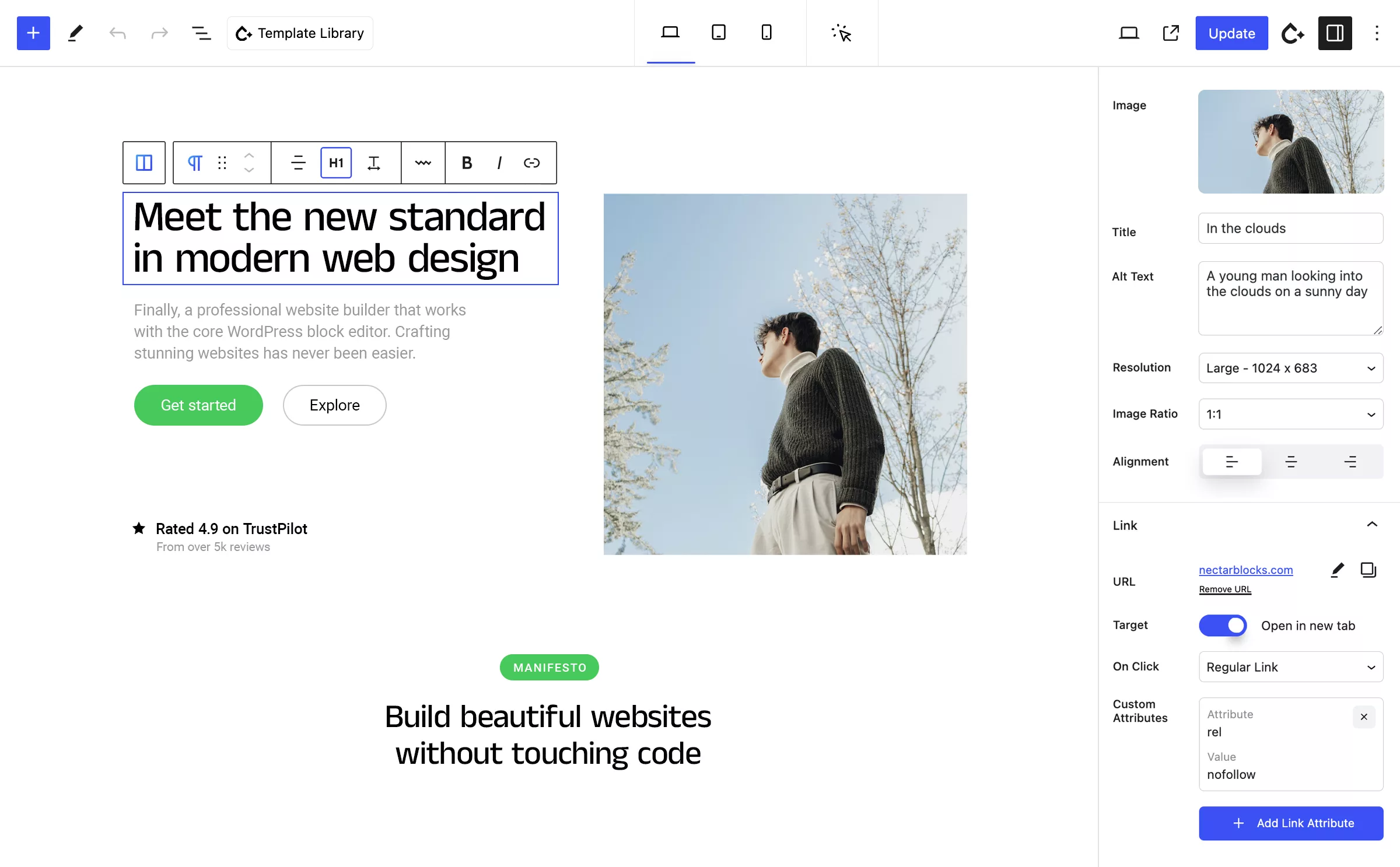Activate the click-select cursor tool
Viewport: 1400px width, 867px height.
pyautogui.click(x=842, y=33)
